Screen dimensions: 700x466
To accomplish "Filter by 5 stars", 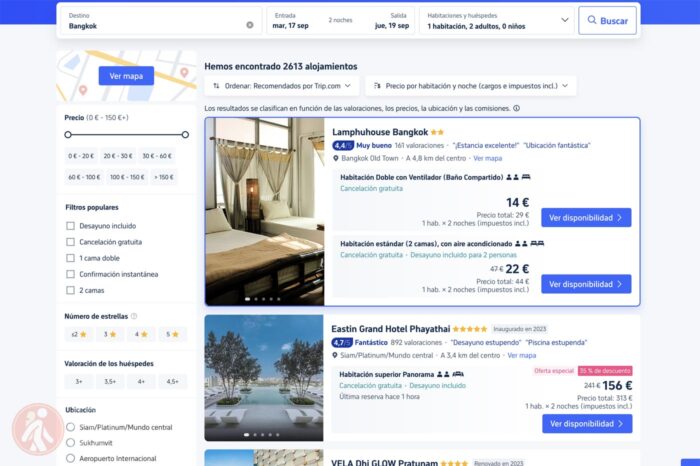I will click(x=173, y=334).
